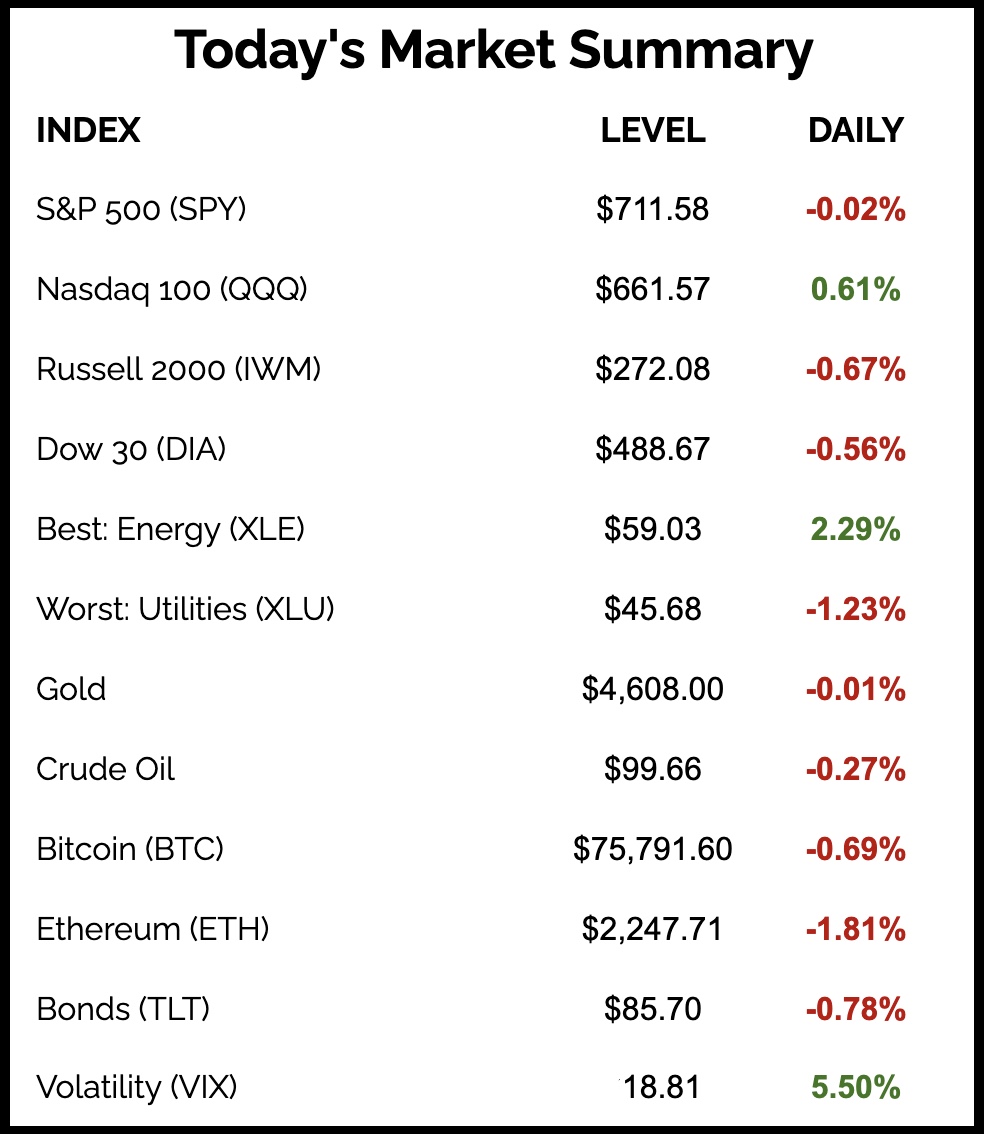
Task: Click the Today's Market Summary title
Action: [493, 52]
